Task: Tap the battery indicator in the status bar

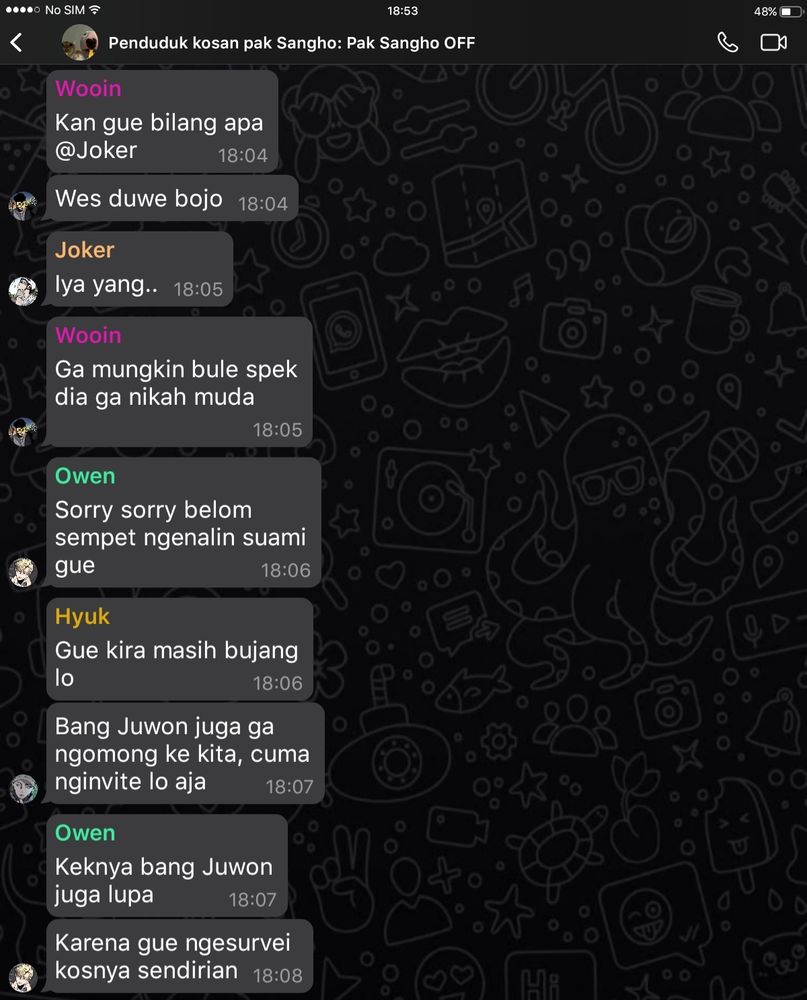Action: pyautogui.click(x=791, y=11)
